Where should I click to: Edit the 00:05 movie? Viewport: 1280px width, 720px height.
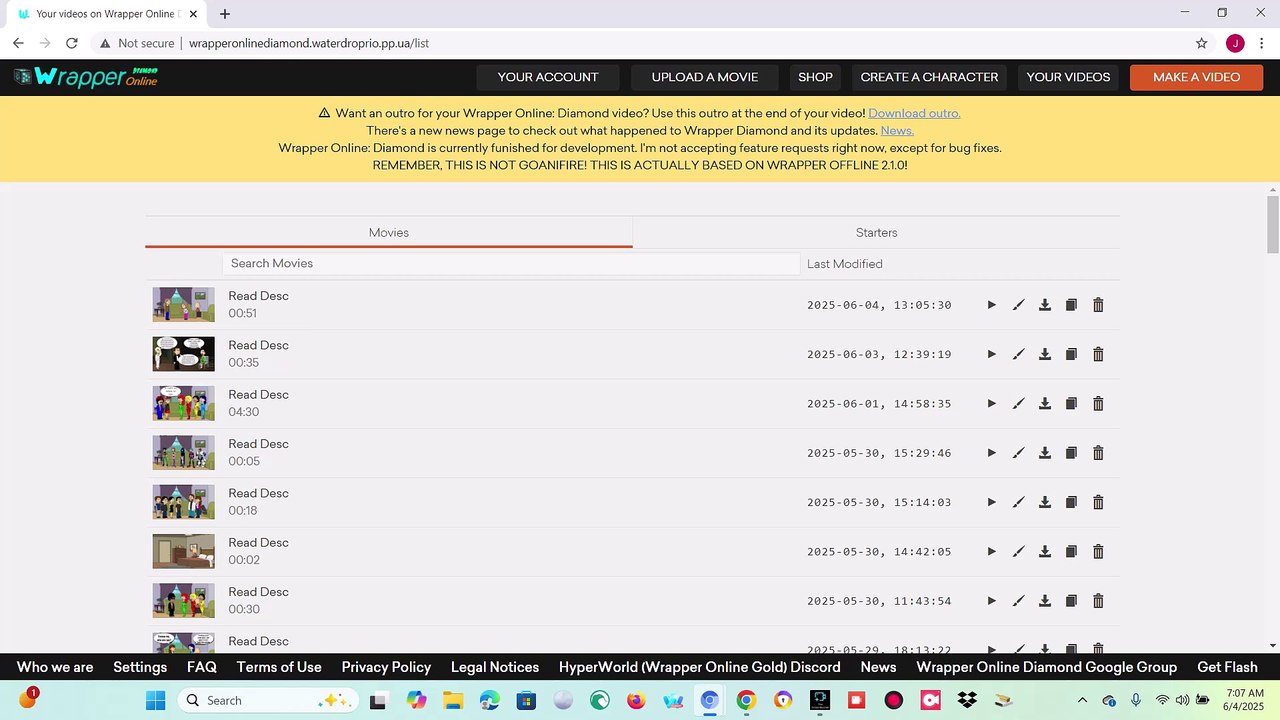(x=1018, y=453)
